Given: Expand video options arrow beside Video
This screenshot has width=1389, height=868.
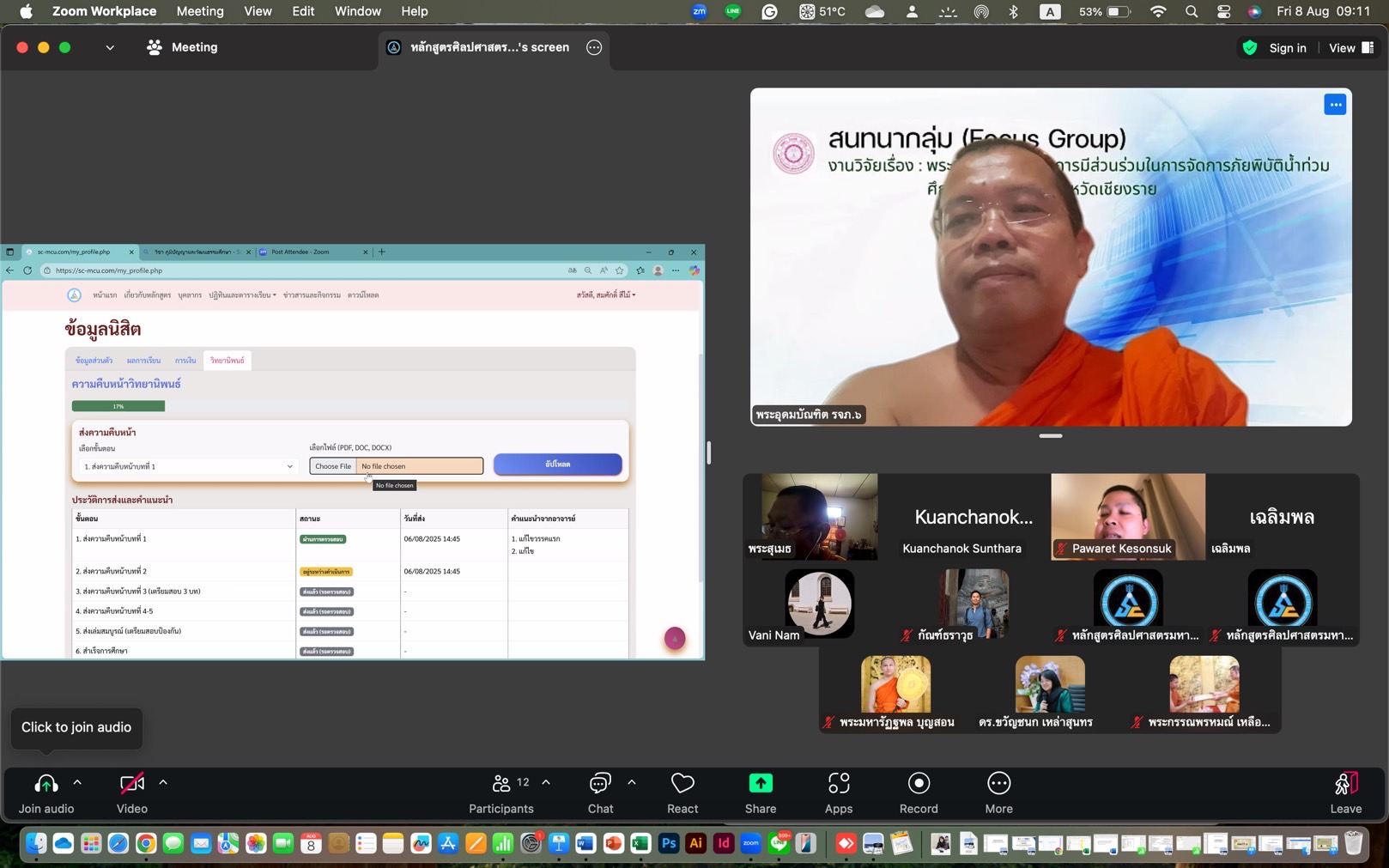Looking at the screenshot, I should point(163,783).
